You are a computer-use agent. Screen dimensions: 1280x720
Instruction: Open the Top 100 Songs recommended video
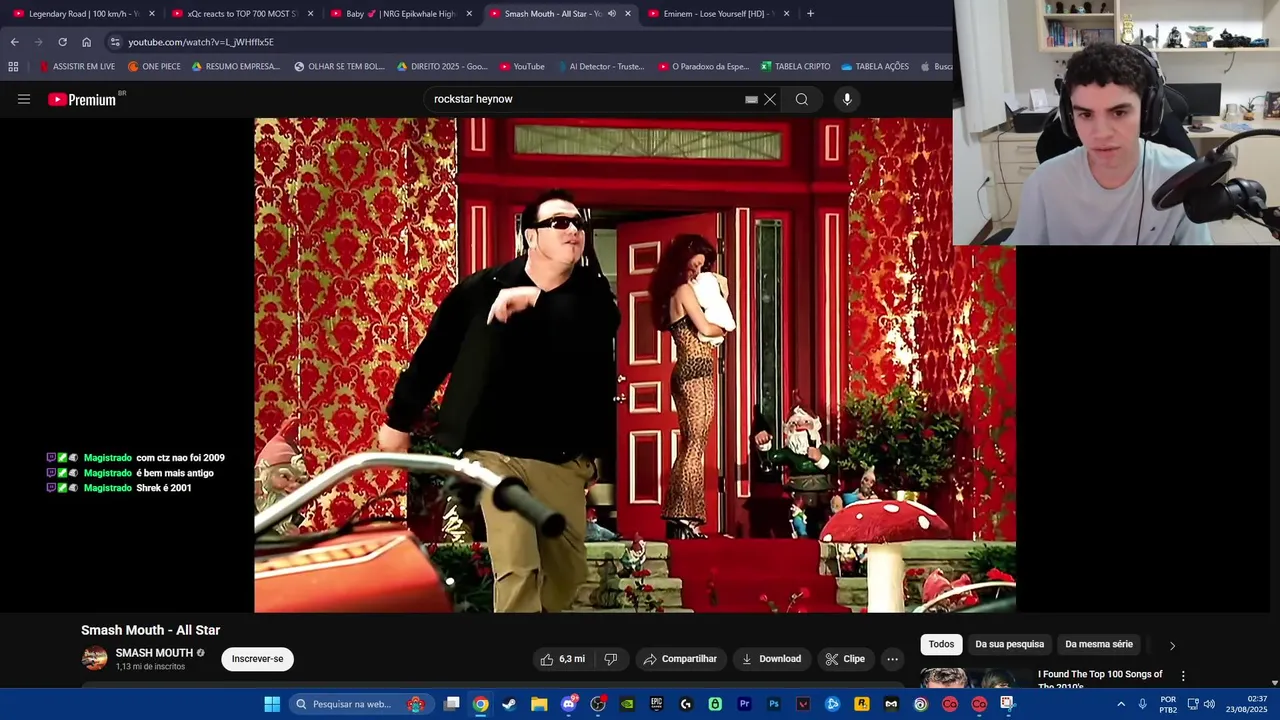1100,680
